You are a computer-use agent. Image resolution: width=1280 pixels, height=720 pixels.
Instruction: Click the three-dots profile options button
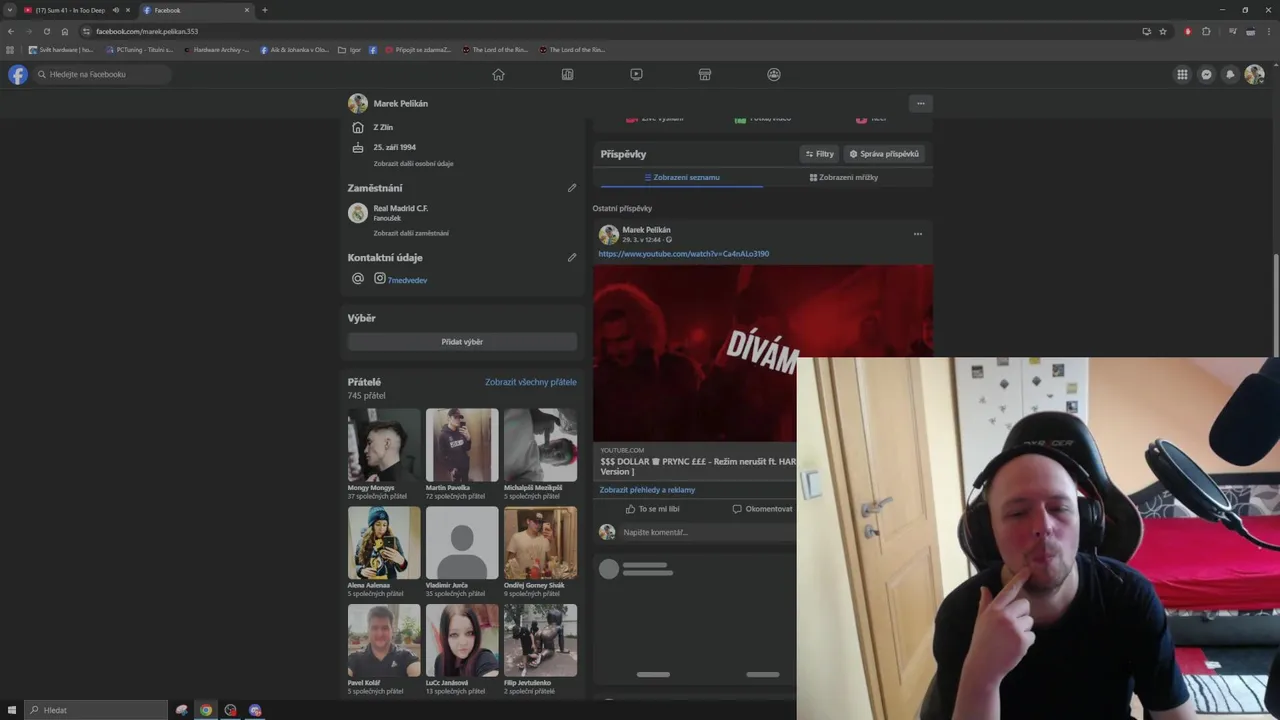click(920, 103)
